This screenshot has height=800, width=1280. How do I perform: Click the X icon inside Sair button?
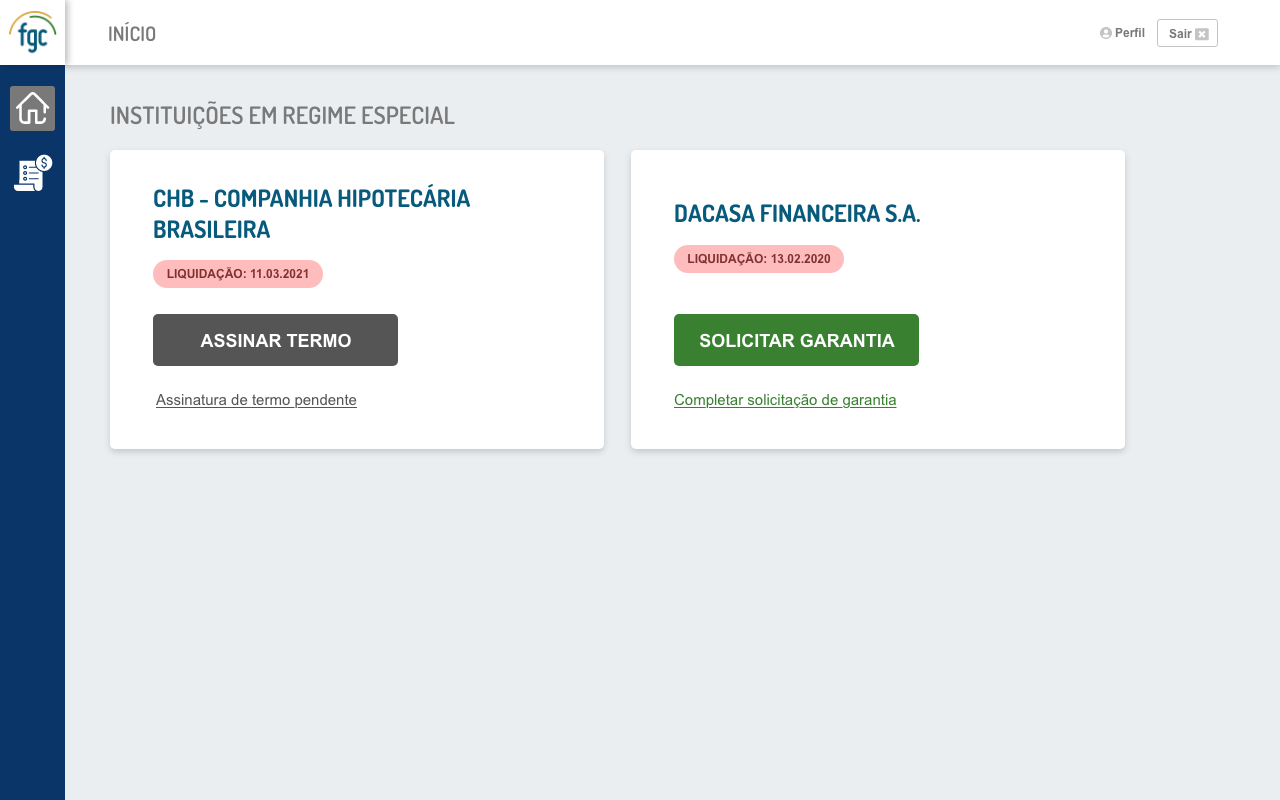pos(1202,34)
